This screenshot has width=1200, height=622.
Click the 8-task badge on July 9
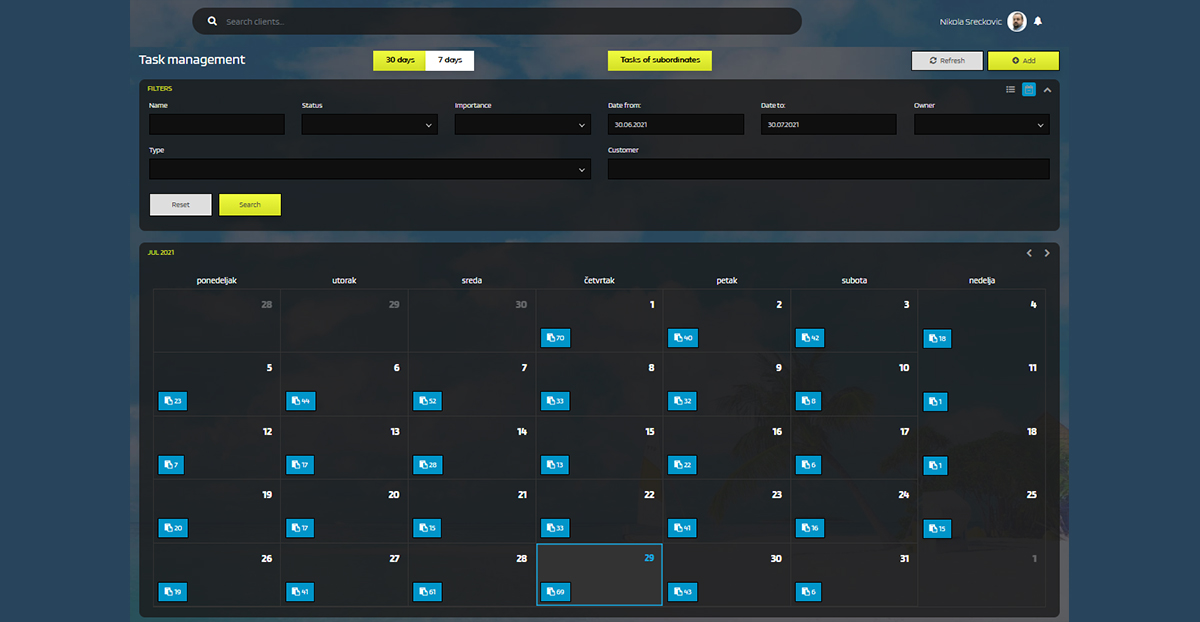pos(808,400)
